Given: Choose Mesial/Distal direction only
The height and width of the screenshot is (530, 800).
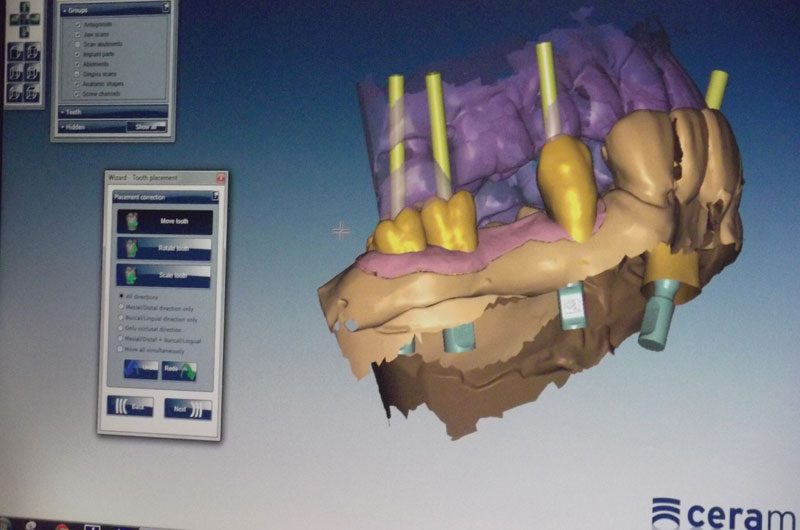Looking at the screenshot, I should click(x=121, y=307).
